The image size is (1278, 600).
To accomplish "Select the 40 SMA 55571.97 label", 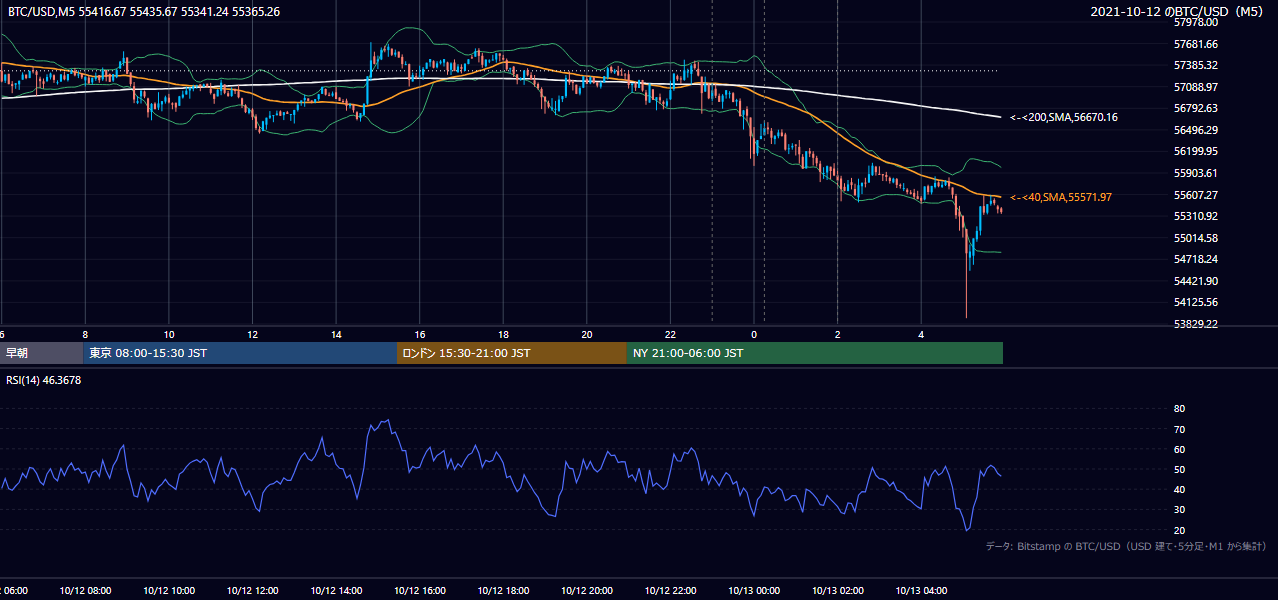I will (x=1061, y=197).
